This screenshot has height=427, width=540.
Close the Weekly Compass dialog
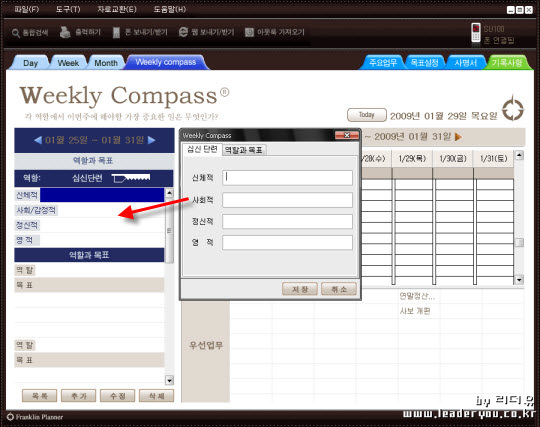pyautogui.click(x=347, y=135)
